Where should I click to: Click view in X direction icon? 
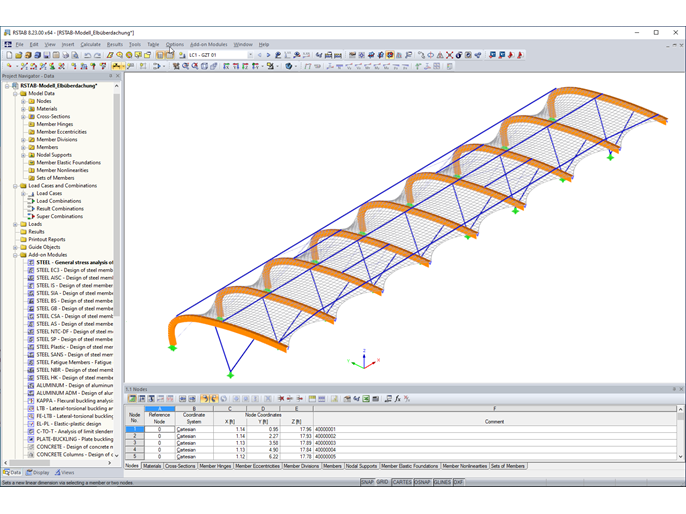pos(226,66)
